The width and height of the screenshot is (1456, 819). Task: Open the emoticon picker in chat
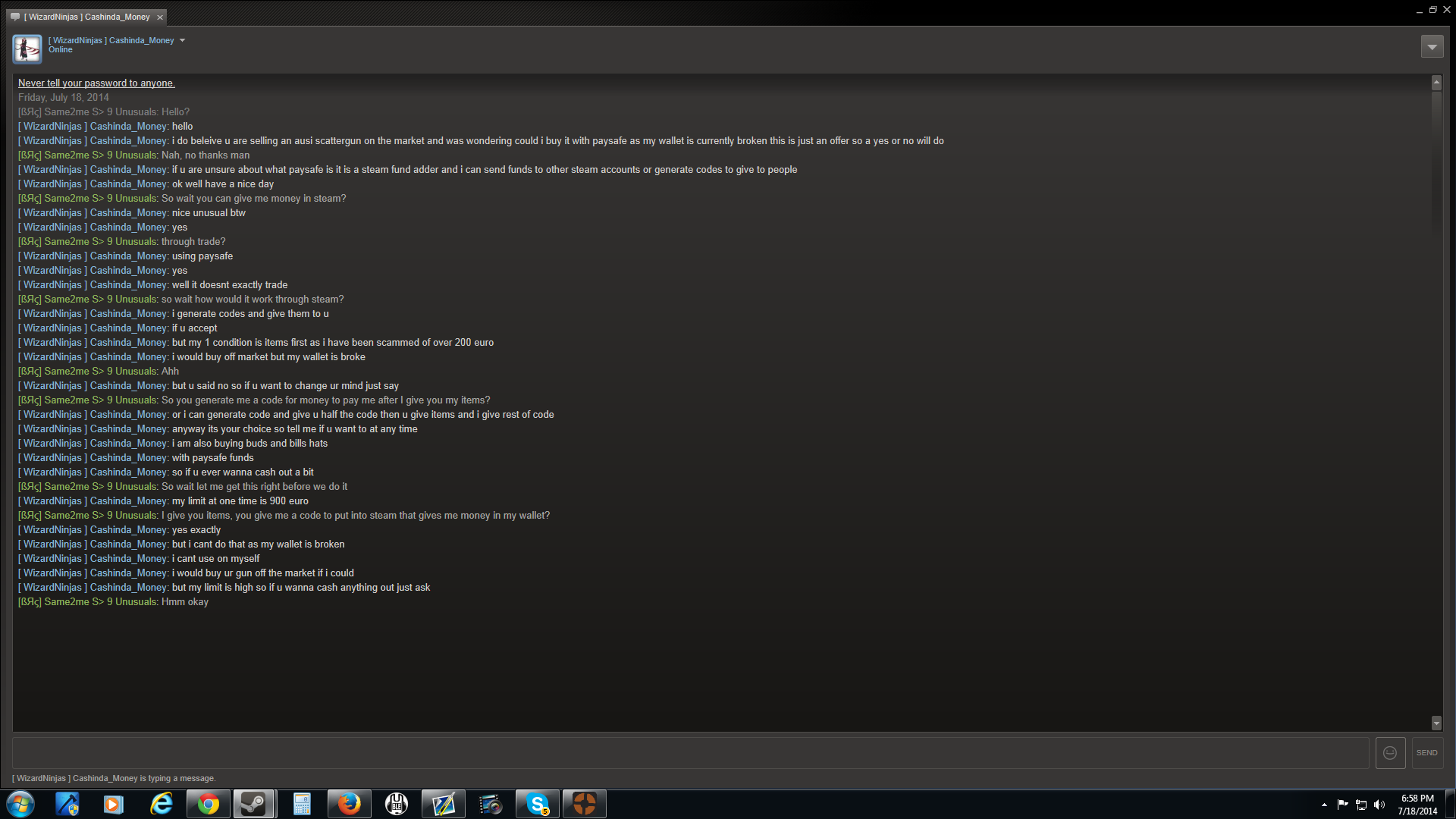coord(1390,753)
